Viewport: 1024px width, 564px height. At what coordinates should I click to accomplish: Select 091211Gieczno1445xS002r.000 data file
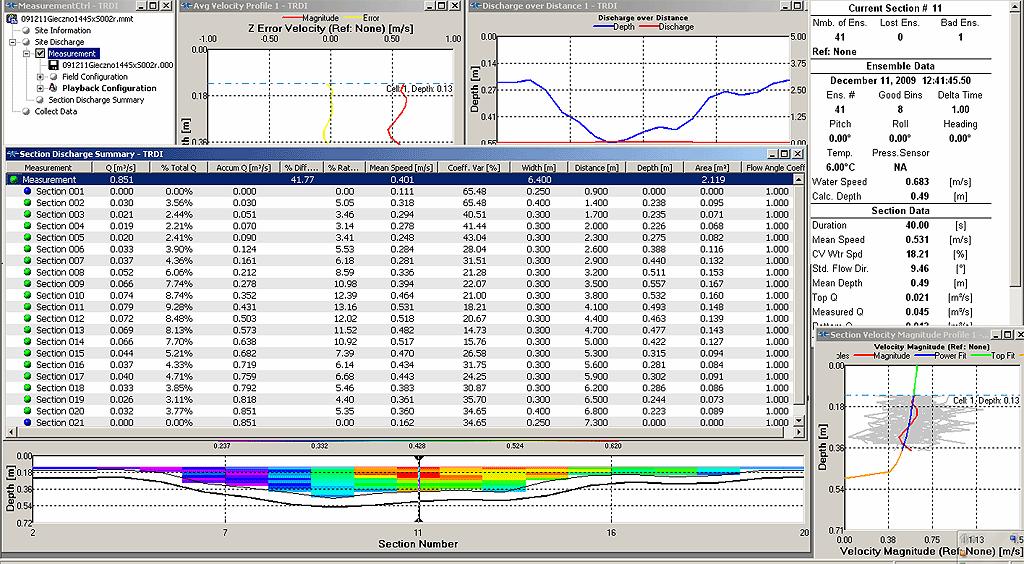[118, 65]
